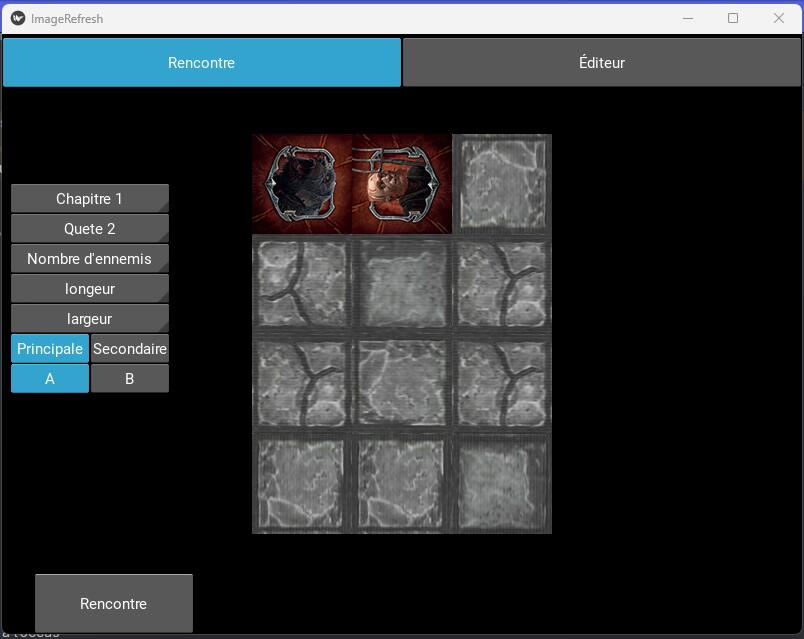The height and width of the screenshot is (639, 804).
Task: Click the pale-faced enemy tile
Action: pos(402,184)
